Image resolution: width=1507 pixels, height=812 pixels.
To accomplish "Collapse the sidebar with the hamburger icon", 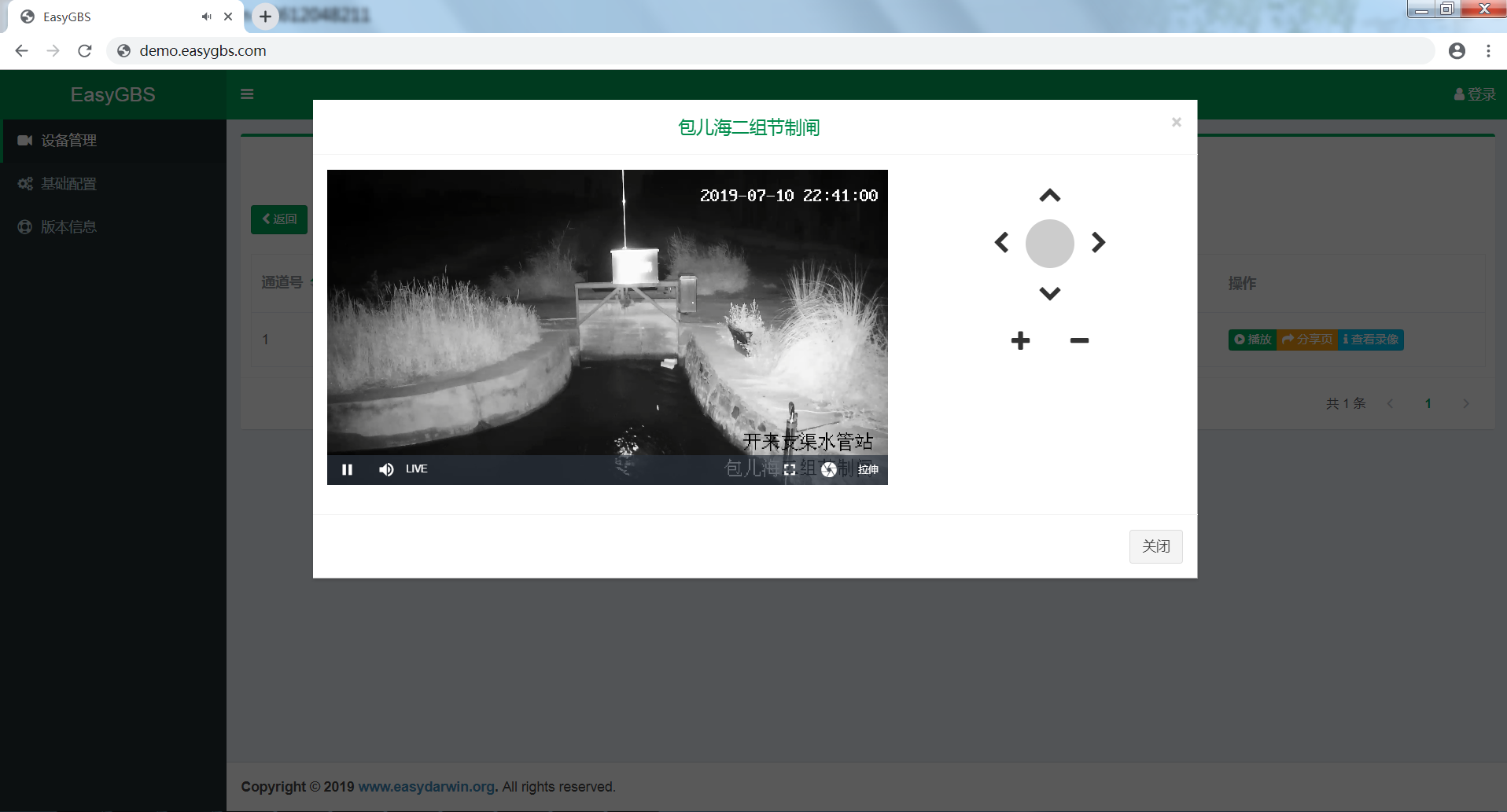I will [247, 94].
